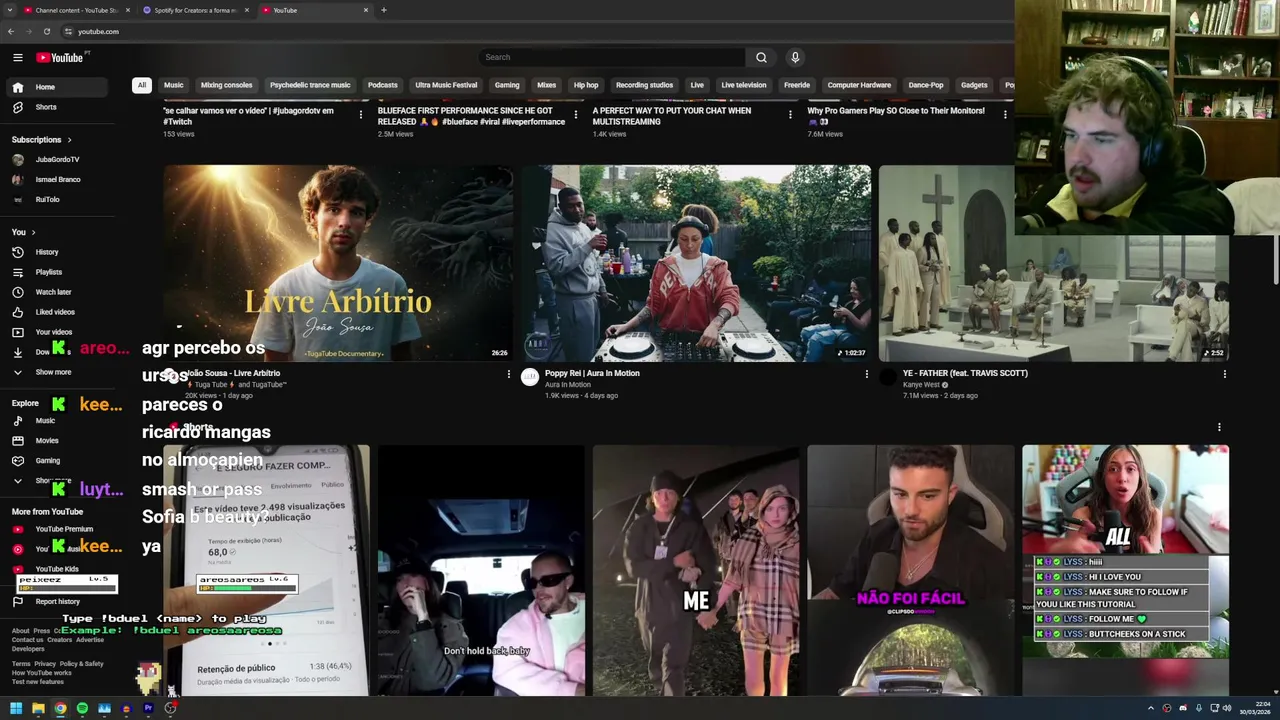
Task: Open Watch later in the sidebar
Action: [55, 292]
